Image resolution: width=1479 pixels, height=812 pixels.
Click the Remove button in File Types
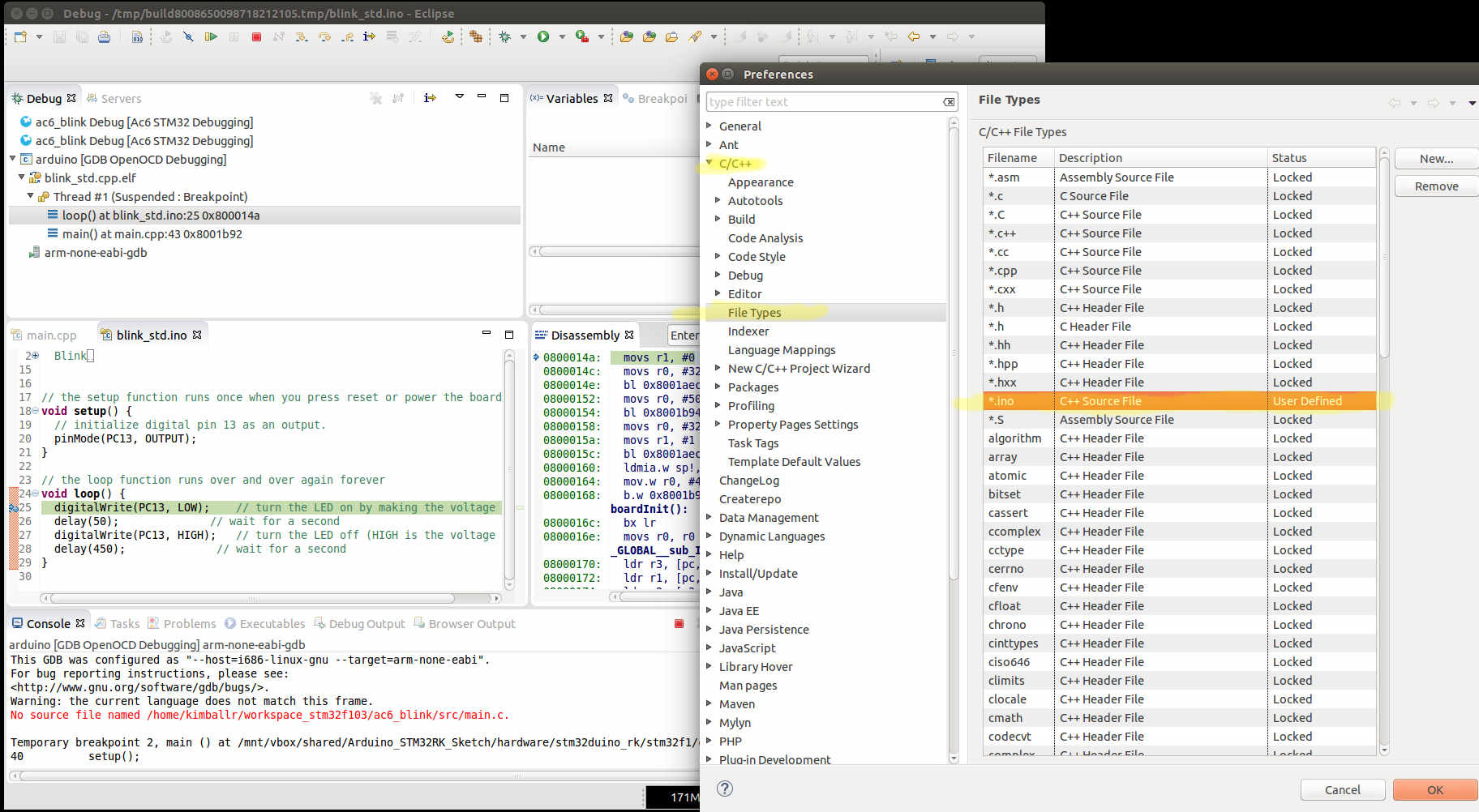tap(1436, 186)
